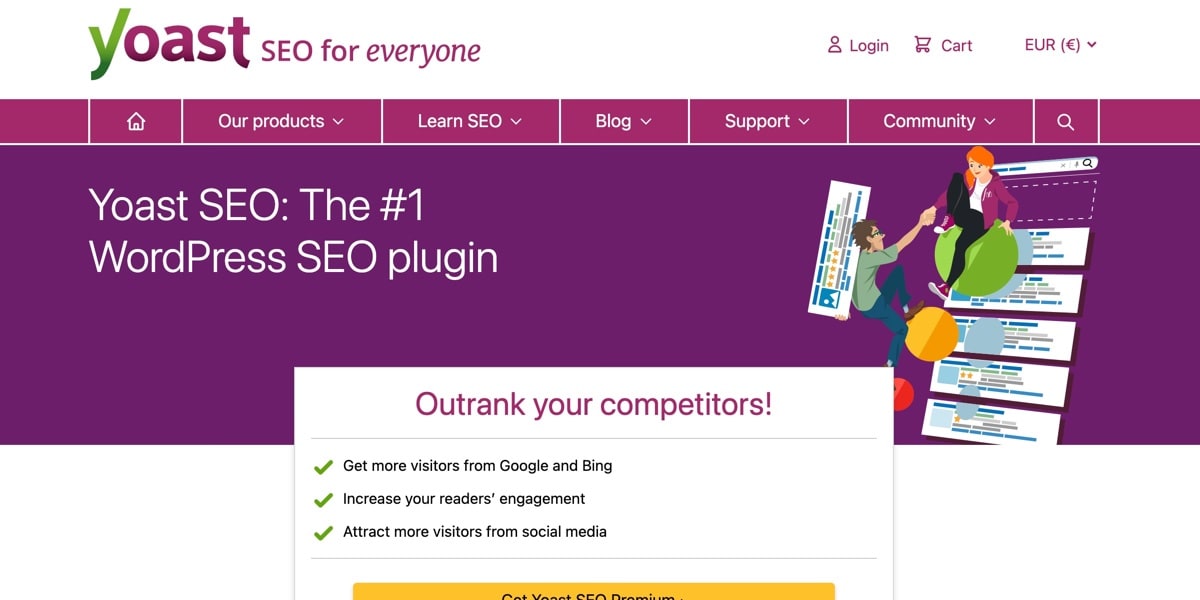Click checkmark beside social media visitors
Screen dimensions: 1200x600
[x=323, y=533]
